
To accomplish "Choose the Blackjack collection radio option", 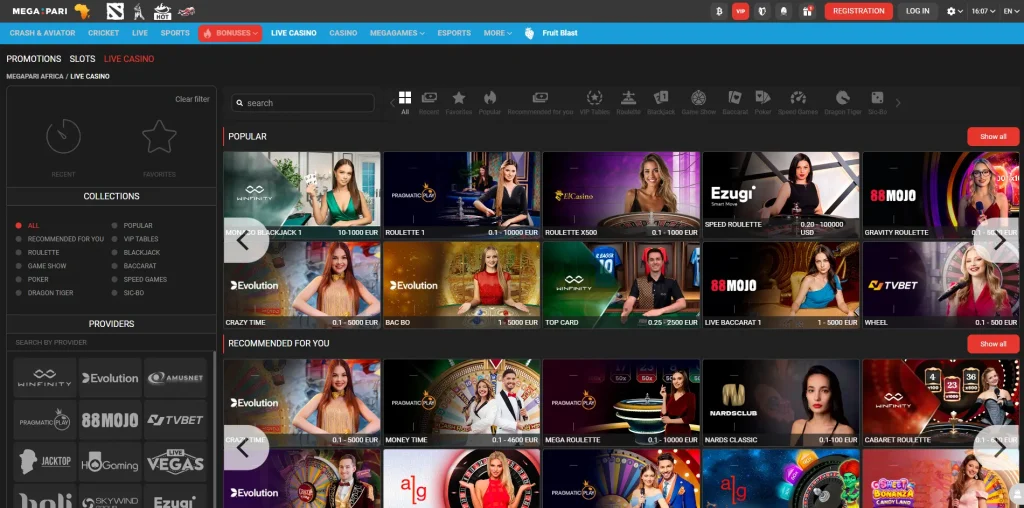I will 114,253.
